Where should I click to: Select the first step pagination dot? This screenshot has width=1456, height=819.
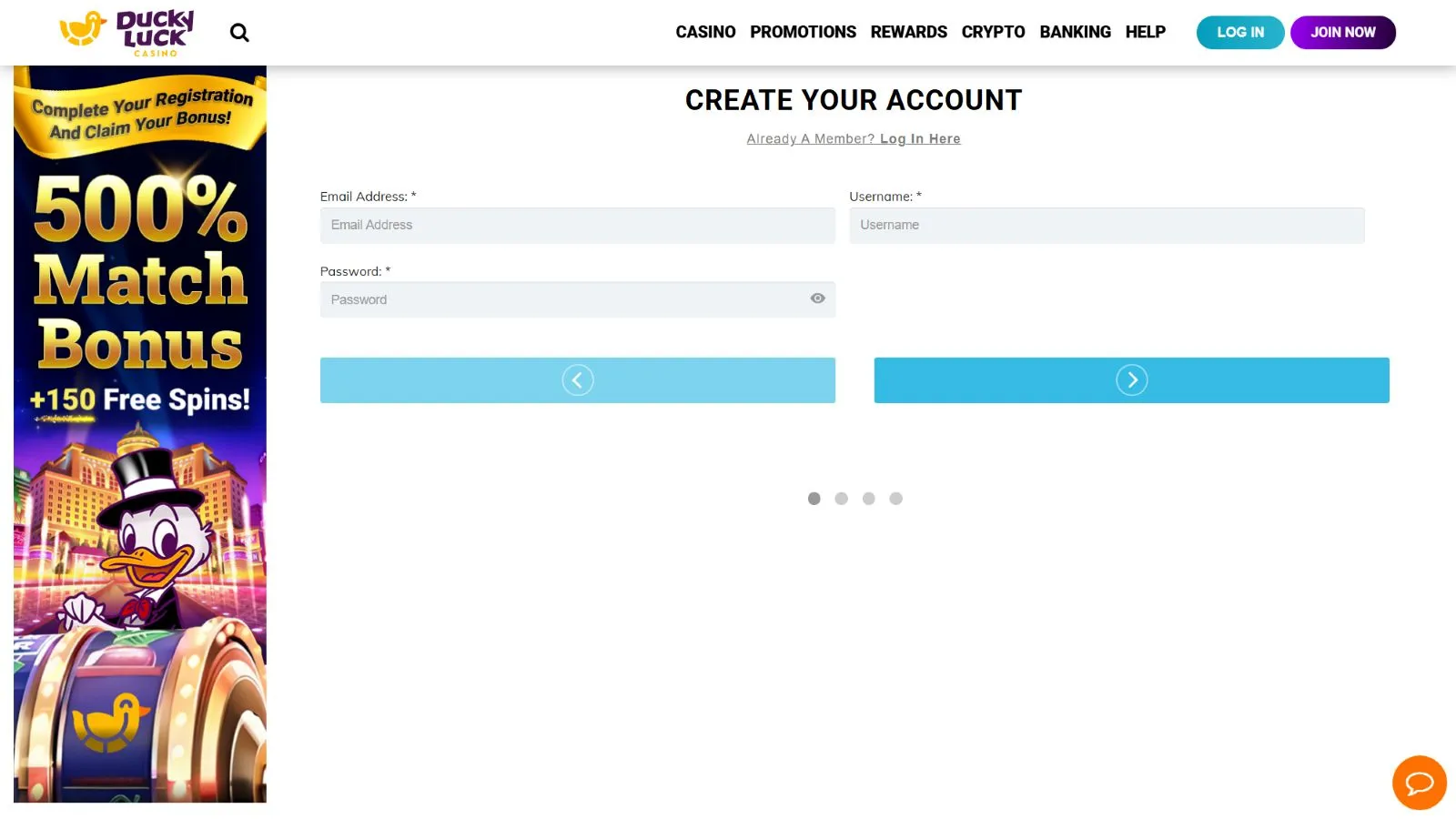[814, 499]
